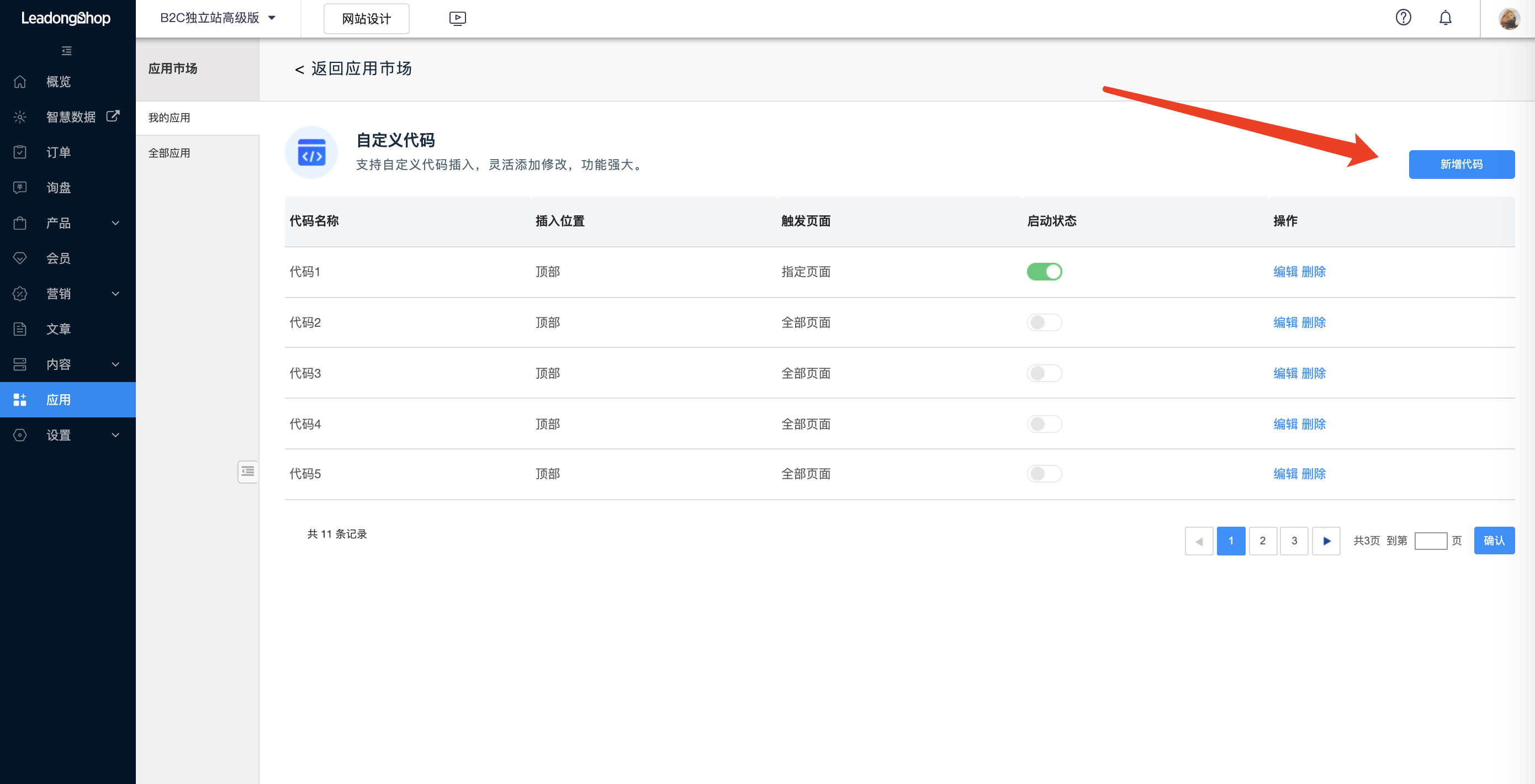This screenshot has width=1535, height=784.
Task: Click 编辑 for 代码3
Action: (1285, 373)
